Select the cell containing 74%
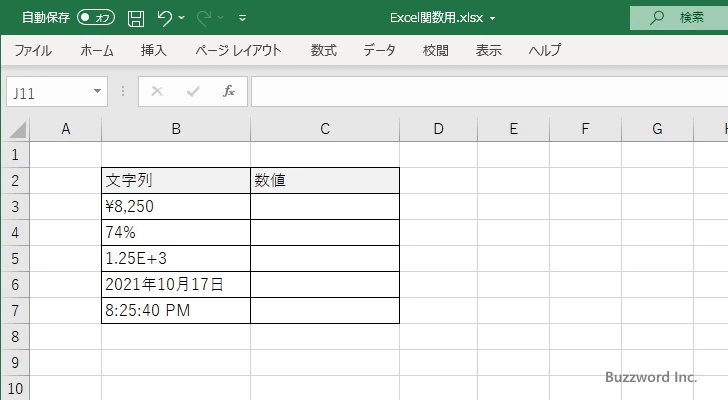728x400 pixels. [x=176, y=232]
